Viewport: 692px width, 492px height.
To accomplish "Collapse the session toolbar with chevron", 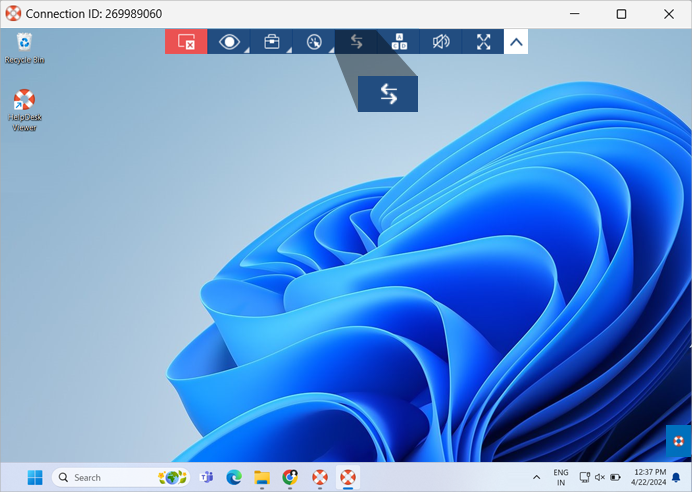I will 516,42.
